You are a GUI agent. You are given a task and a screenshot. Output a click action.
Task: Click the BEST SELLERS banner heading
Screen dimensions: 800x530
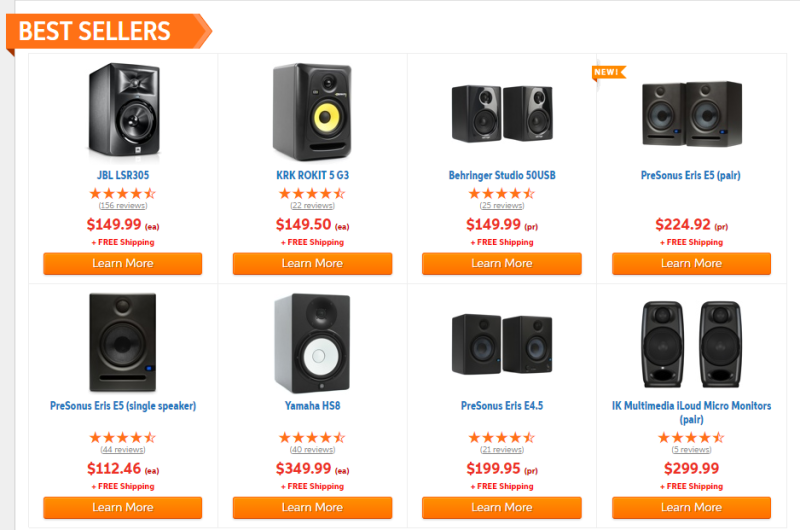tap(95, 31)
